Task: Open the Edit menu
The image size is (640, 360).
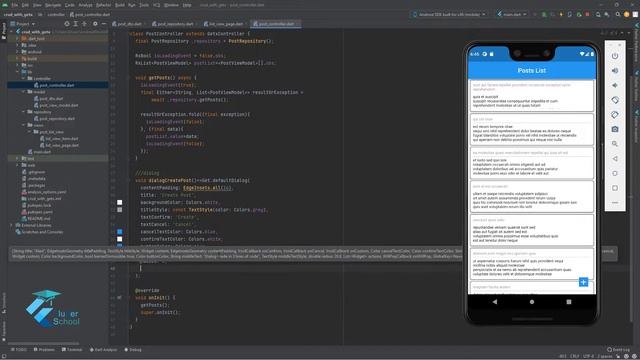Action: tap(25, 5)
